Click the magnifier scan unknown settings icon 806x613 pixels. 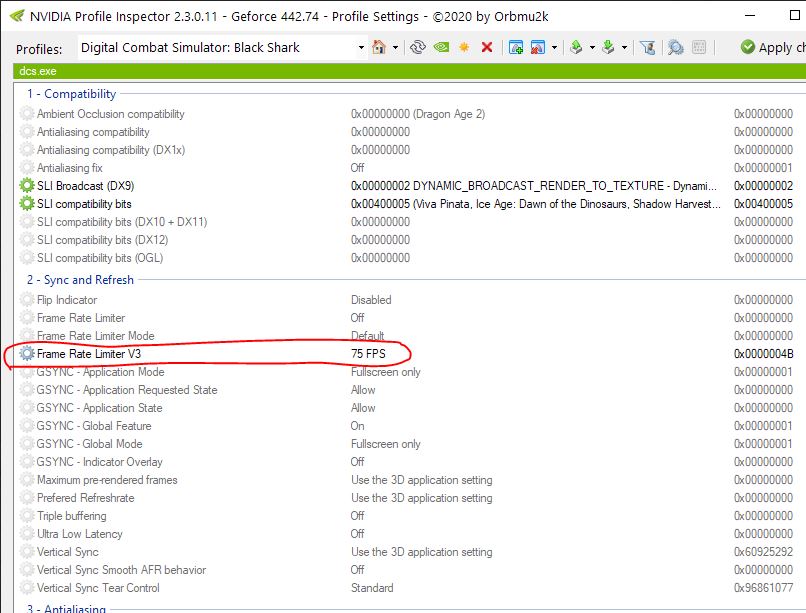pos(675,47)
